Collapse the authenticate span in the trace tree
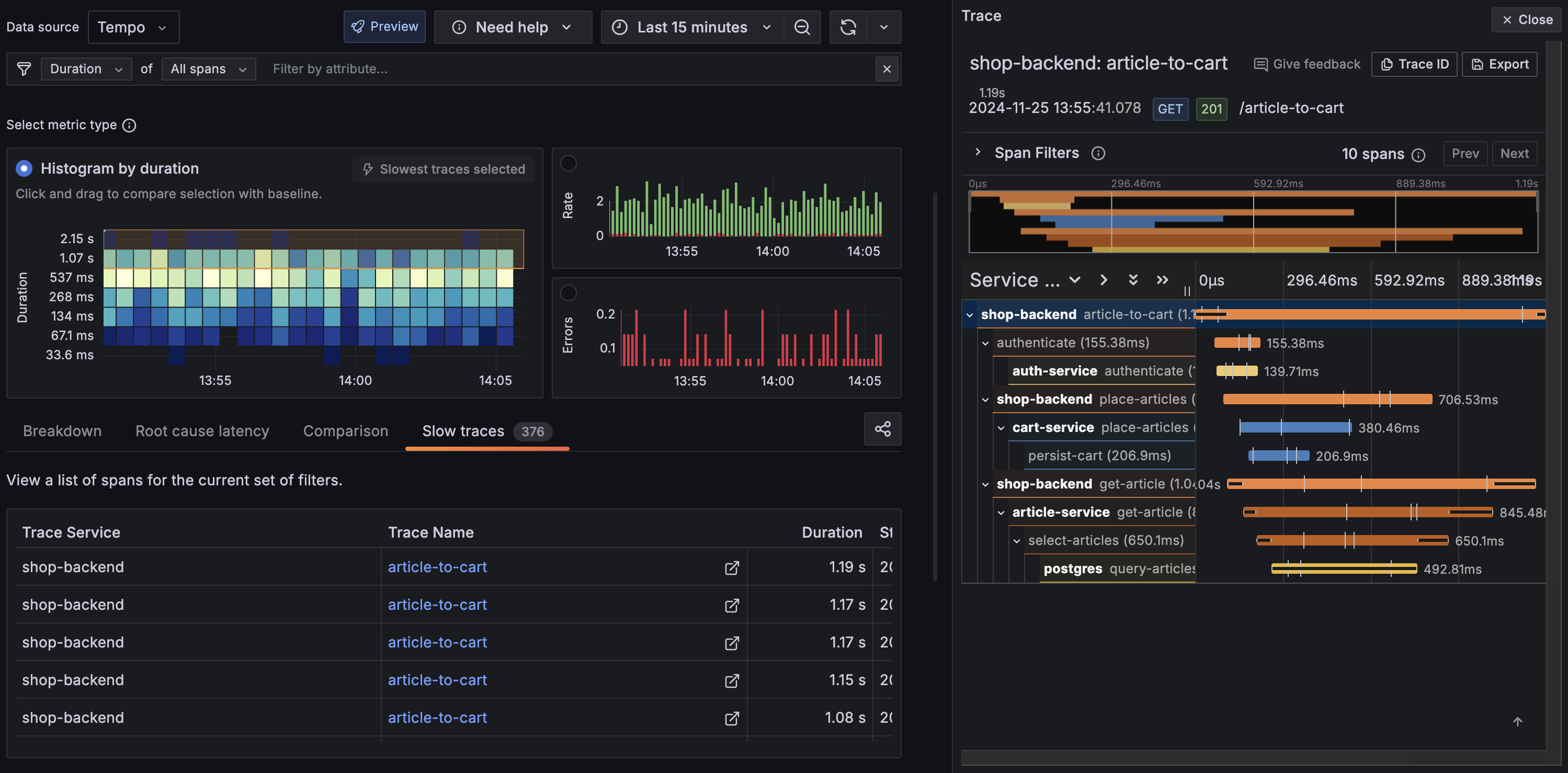 click(986, 343)
